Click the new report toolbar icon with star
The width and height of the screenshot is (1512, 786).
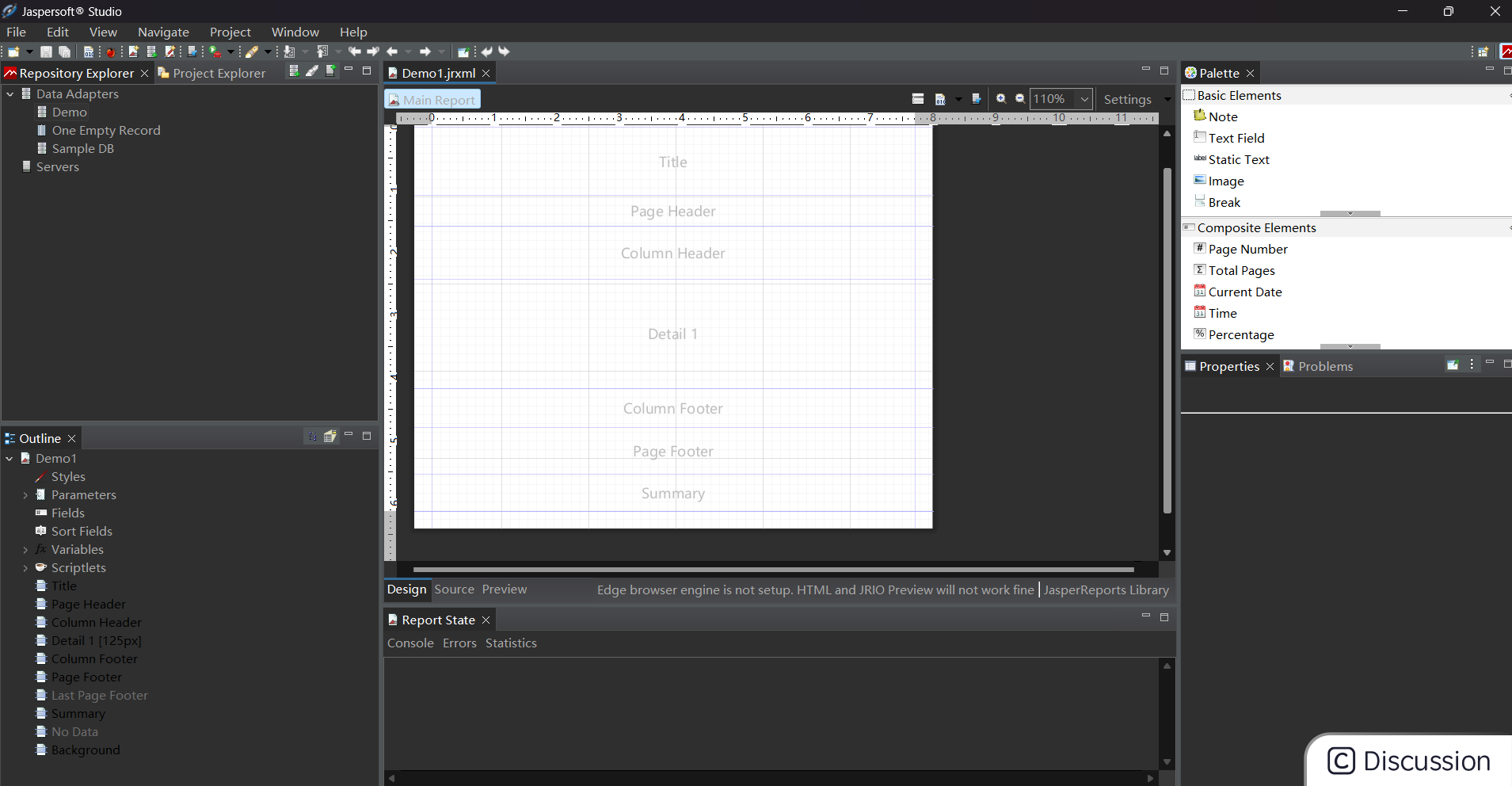[133, 52]
